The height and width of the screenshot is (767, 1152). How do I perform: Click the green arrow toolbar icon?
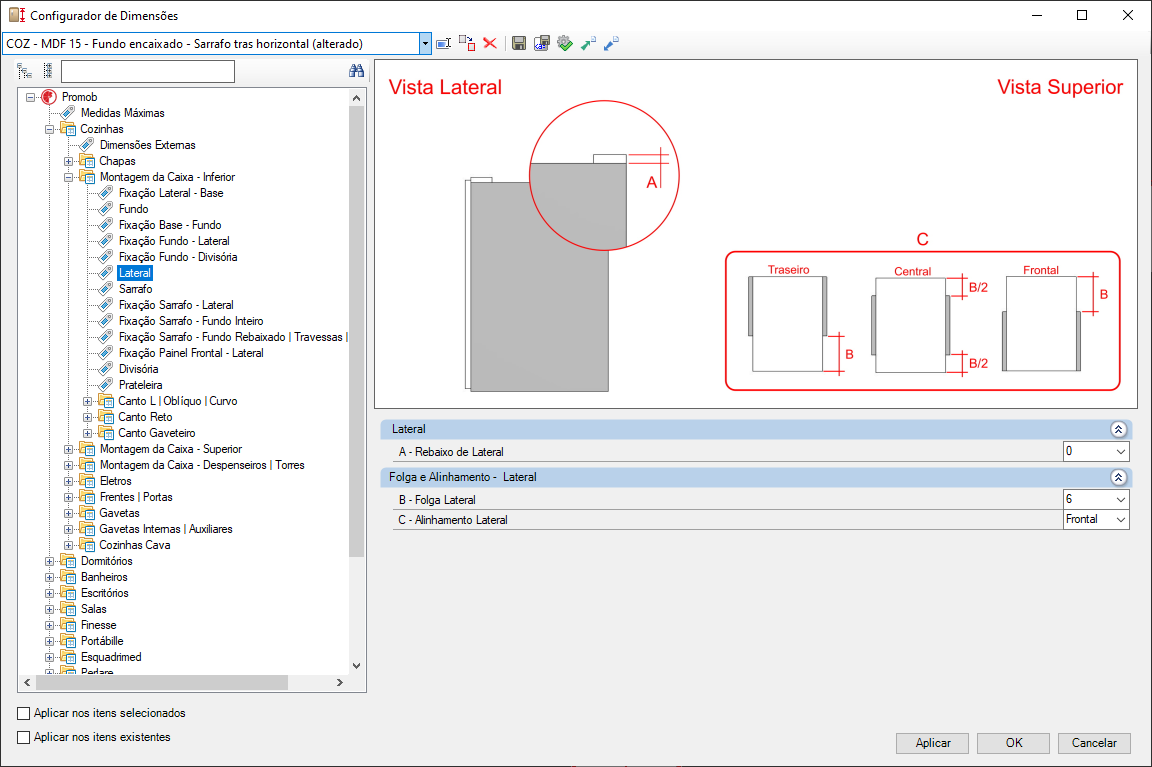588,43
